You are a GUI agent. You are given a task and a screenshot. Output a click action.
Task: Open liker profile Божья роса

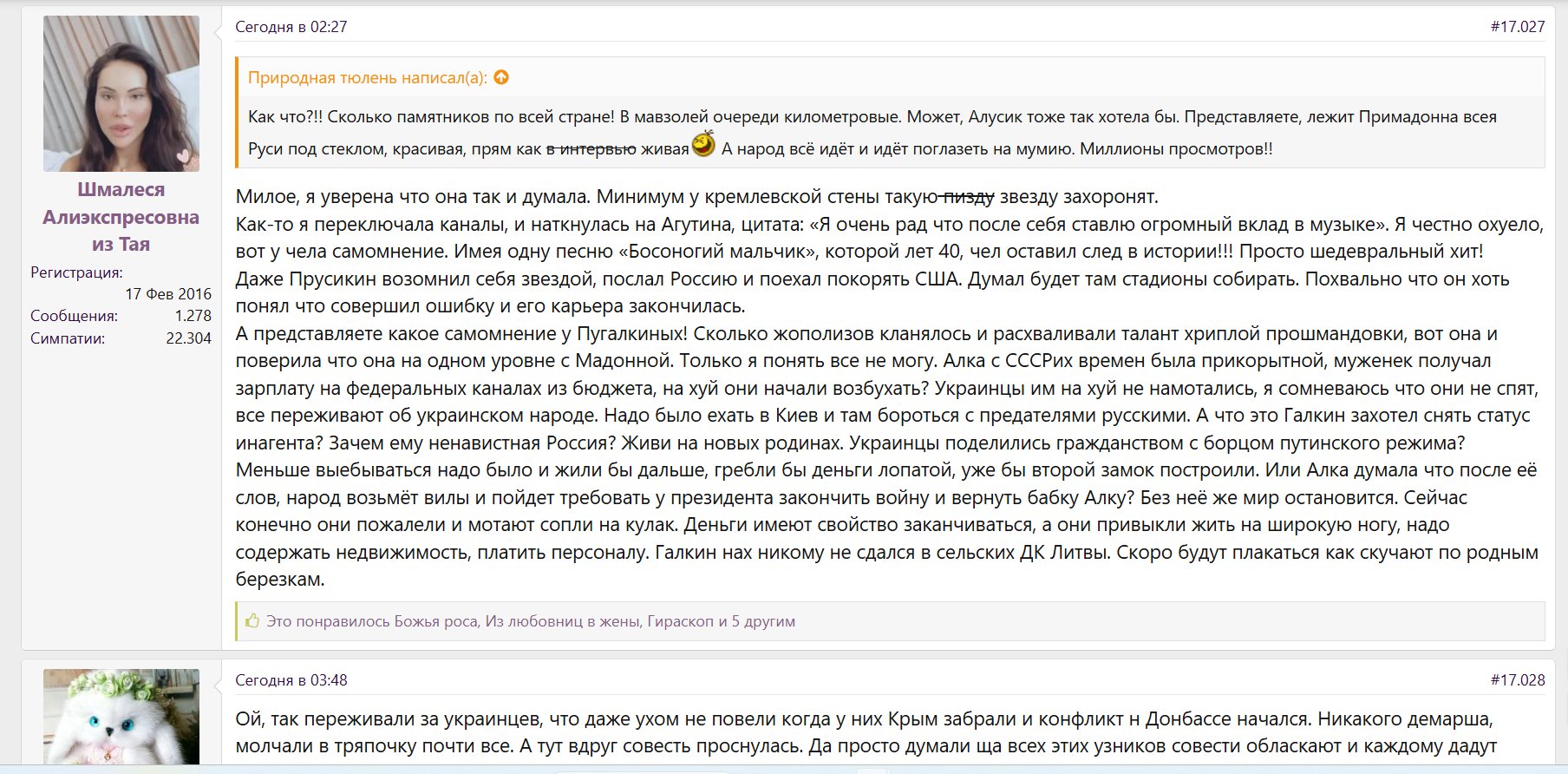(x=436, y=621)
